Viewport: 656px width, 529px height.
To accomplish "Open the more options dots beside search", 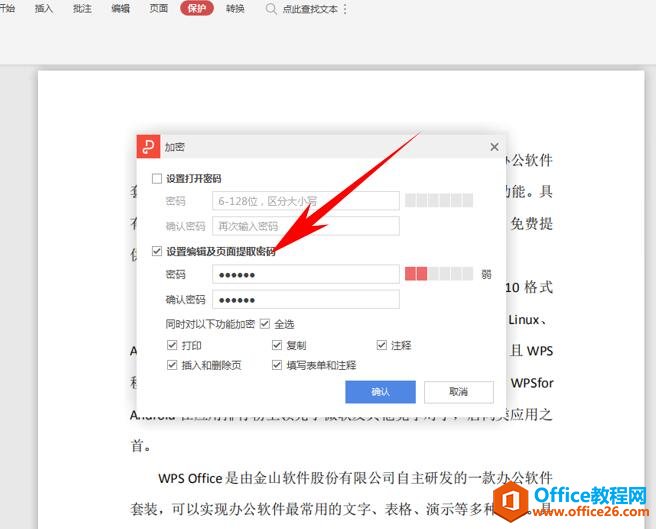I will click(x=345, y=9).
